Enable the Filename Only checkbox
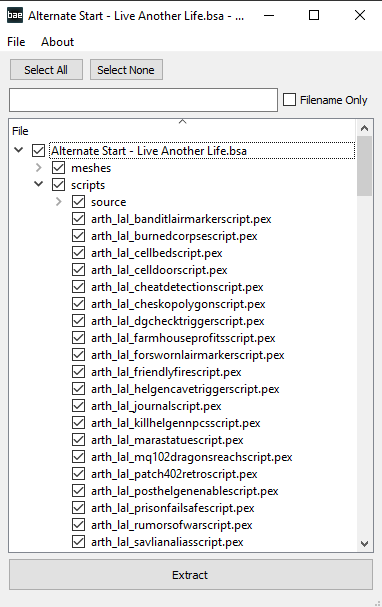Image resolution: width=382 pixels, height=607 pixels. click(x=289, y=99)
